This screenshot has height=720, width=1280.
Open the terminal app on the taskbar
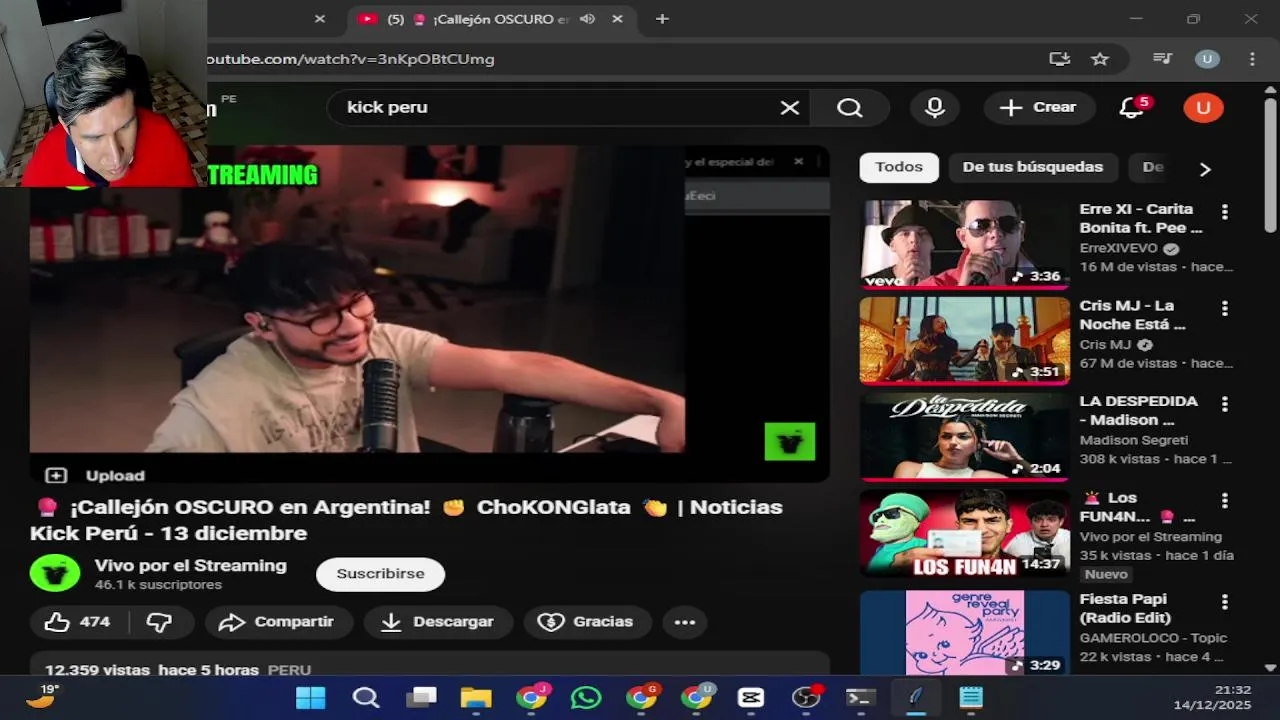pos(860,697)
